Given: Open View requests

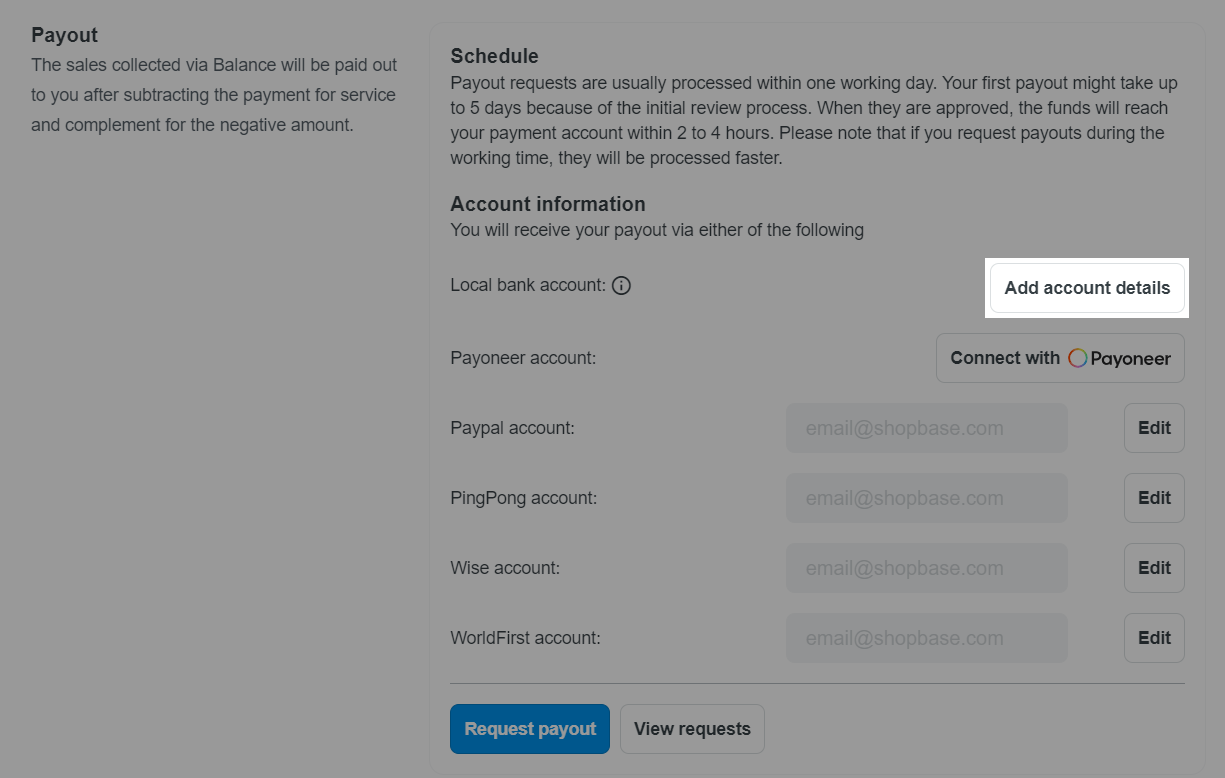Looking at the screenshot, I should click(x=692, y=729).
